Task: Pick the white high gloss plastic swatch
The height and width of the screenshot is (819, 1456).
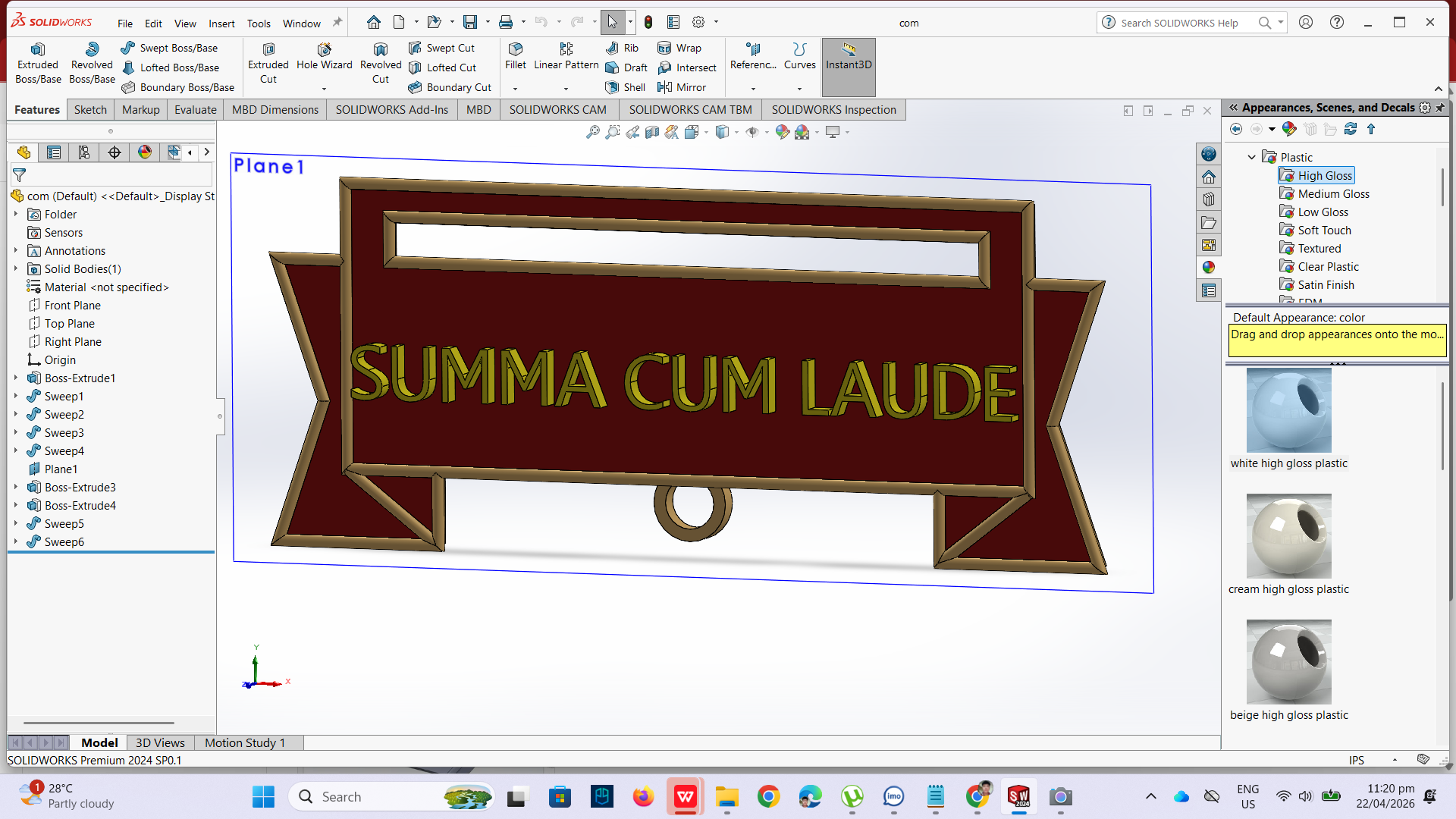Action: coord(1288,410)
